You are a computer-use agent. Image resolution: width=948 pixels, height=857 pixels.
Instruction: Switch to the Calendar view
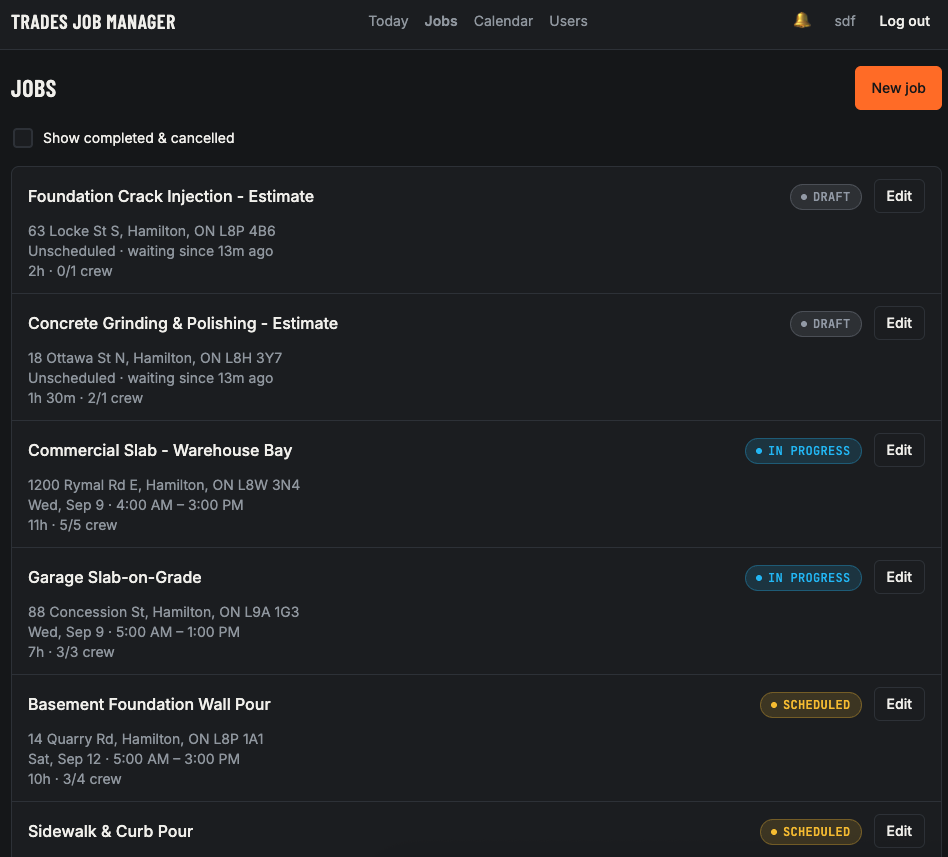tap(503, 21)
